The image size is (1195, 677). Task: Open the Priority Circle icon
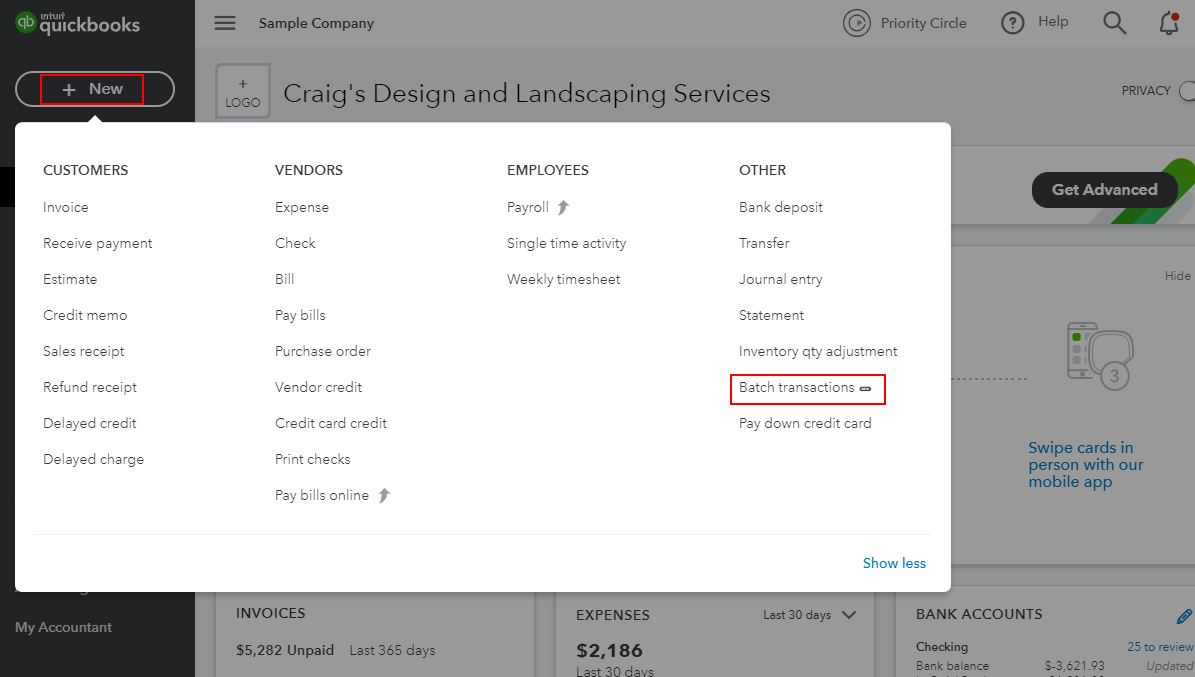[x=857, y=23]
